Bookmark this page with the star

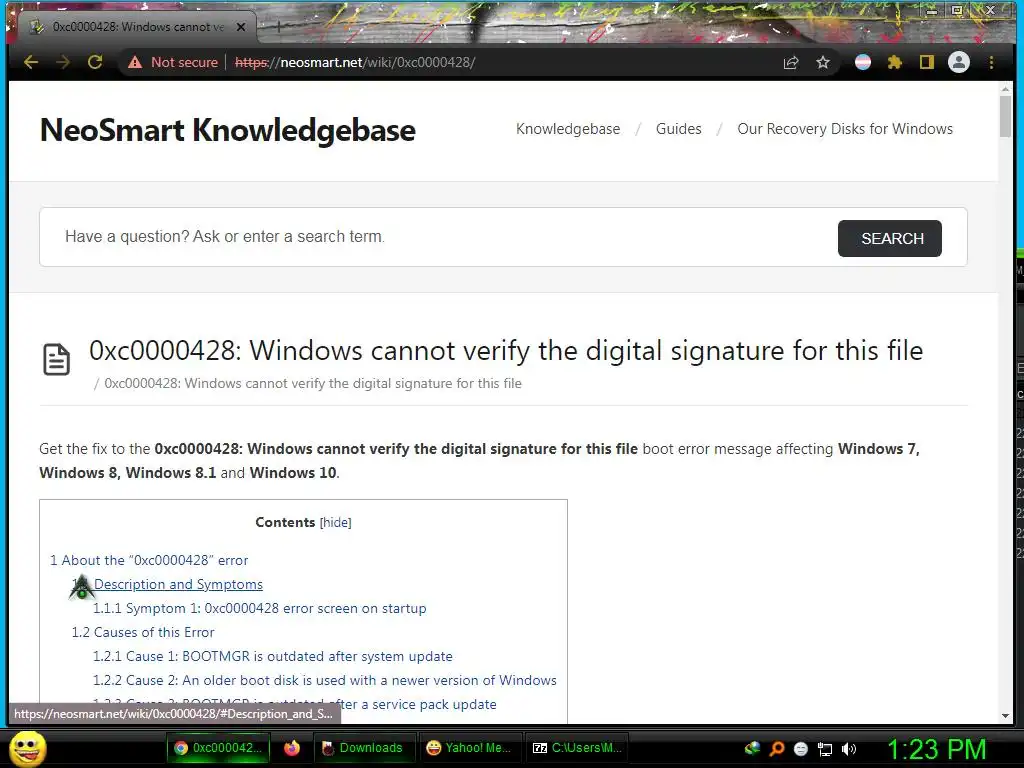823,62
